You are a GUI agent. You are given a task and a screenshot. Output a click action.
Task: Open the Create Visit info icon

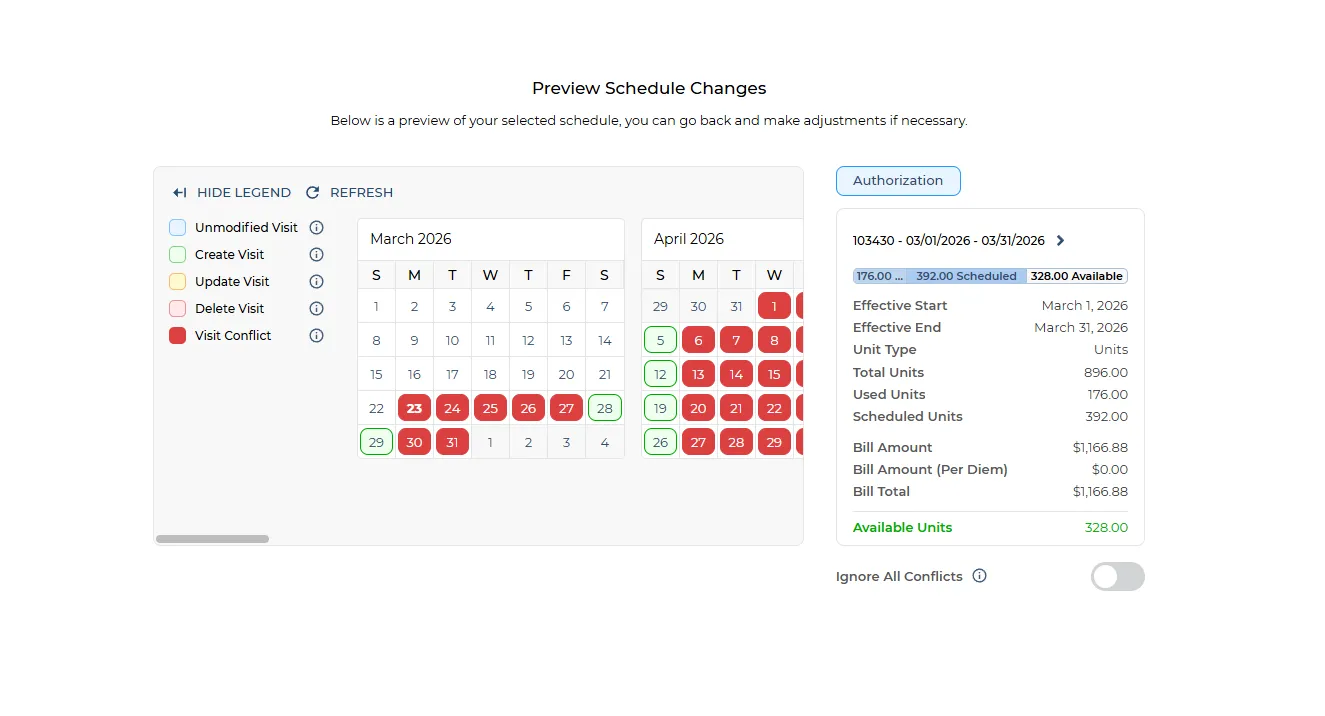pos(316,254)
